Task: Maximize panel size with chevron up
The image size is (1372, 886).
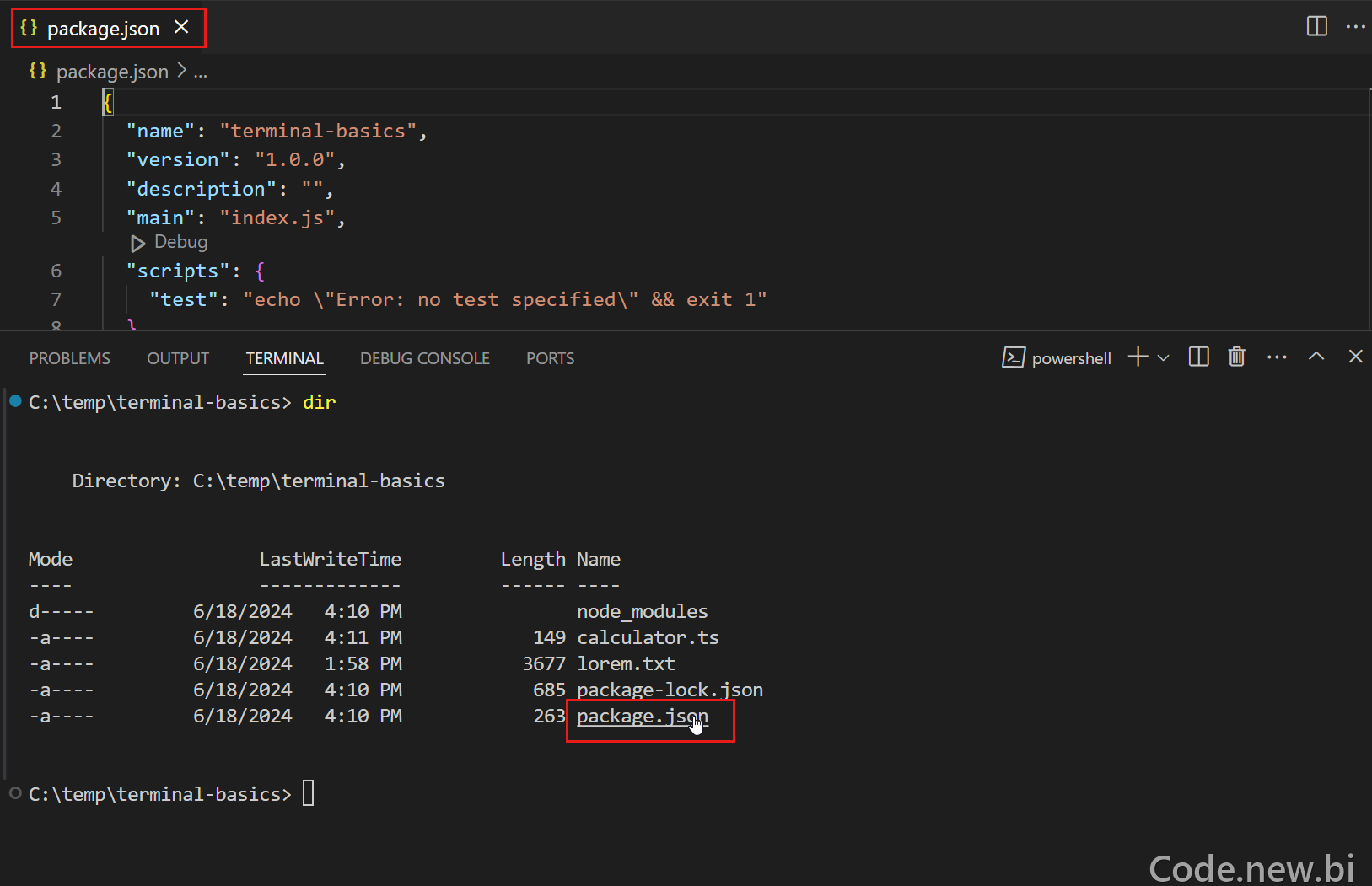Action: click(x=1316, y=357)
